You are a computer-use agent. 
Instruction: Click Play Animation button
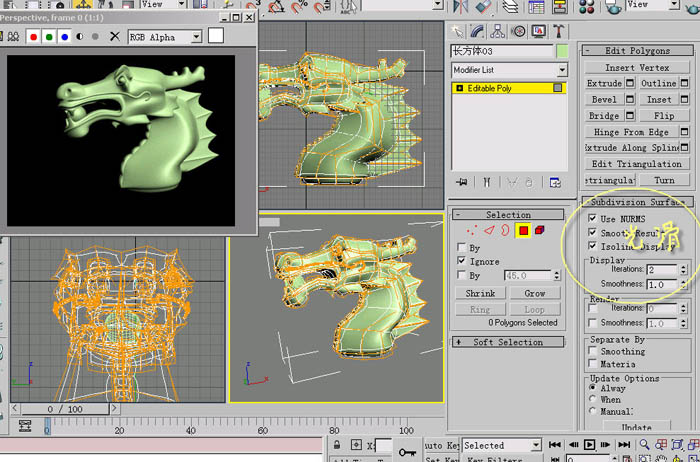(589, 445)
